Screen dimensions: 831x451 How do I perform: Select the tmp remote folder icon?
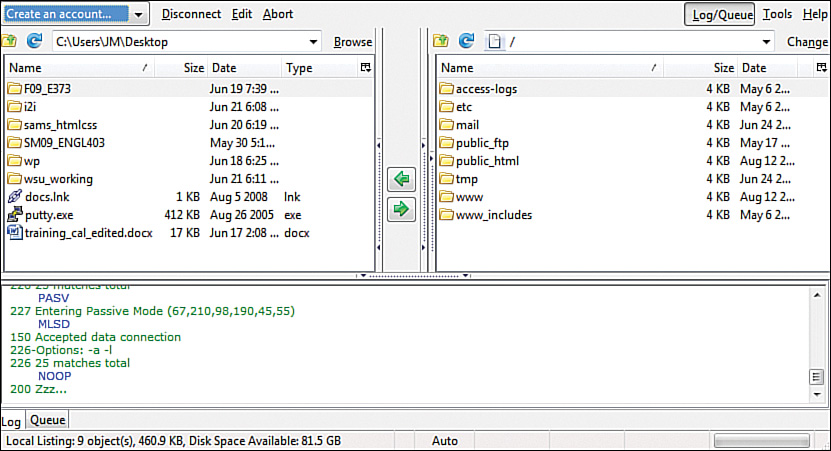pyautogui.click(x=447, y=179)
